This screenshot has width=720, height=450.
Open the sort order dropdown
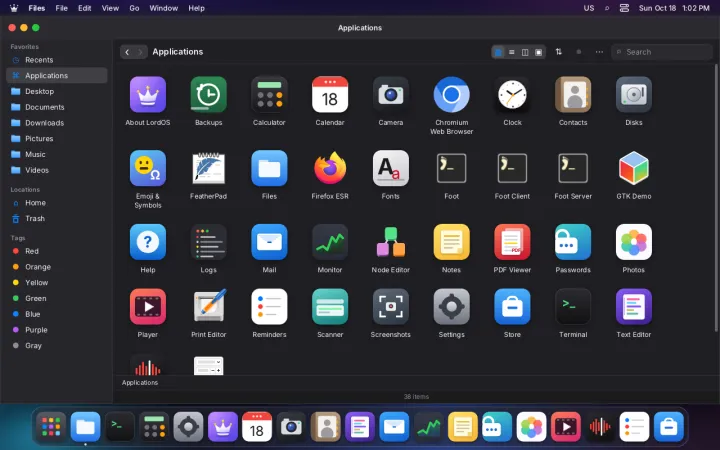click(x=558, y=52)
